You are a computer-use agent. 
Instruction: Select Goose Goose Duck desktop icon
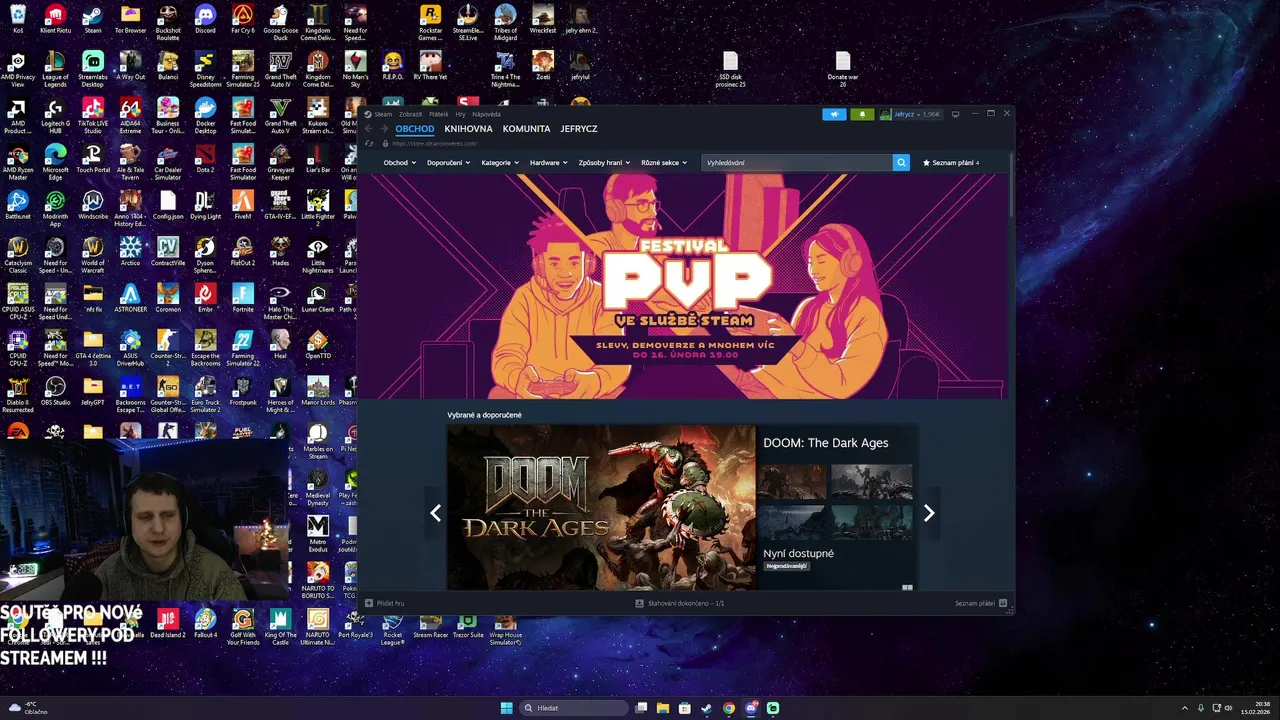[x=280, y=22]
